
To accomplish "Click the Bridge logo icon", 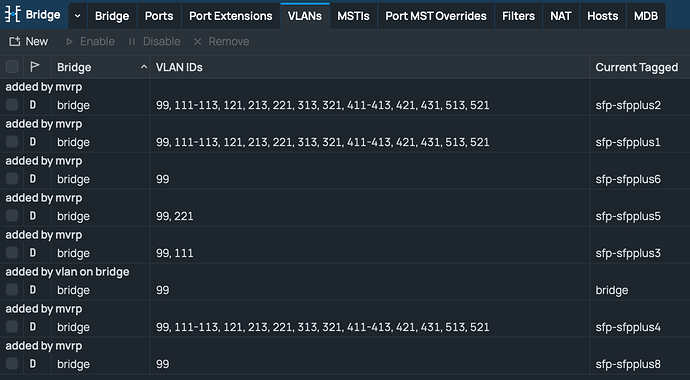I will tap(12, 15).
